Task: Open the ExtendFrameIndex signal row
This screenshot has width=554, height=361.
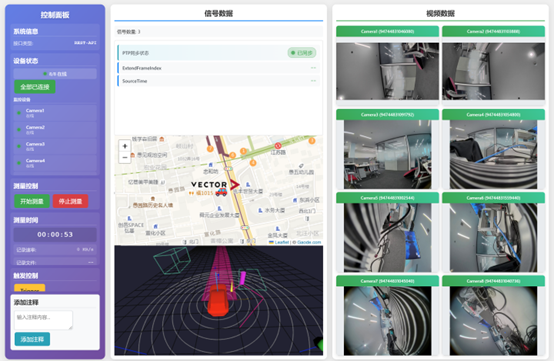Action: 218,68
